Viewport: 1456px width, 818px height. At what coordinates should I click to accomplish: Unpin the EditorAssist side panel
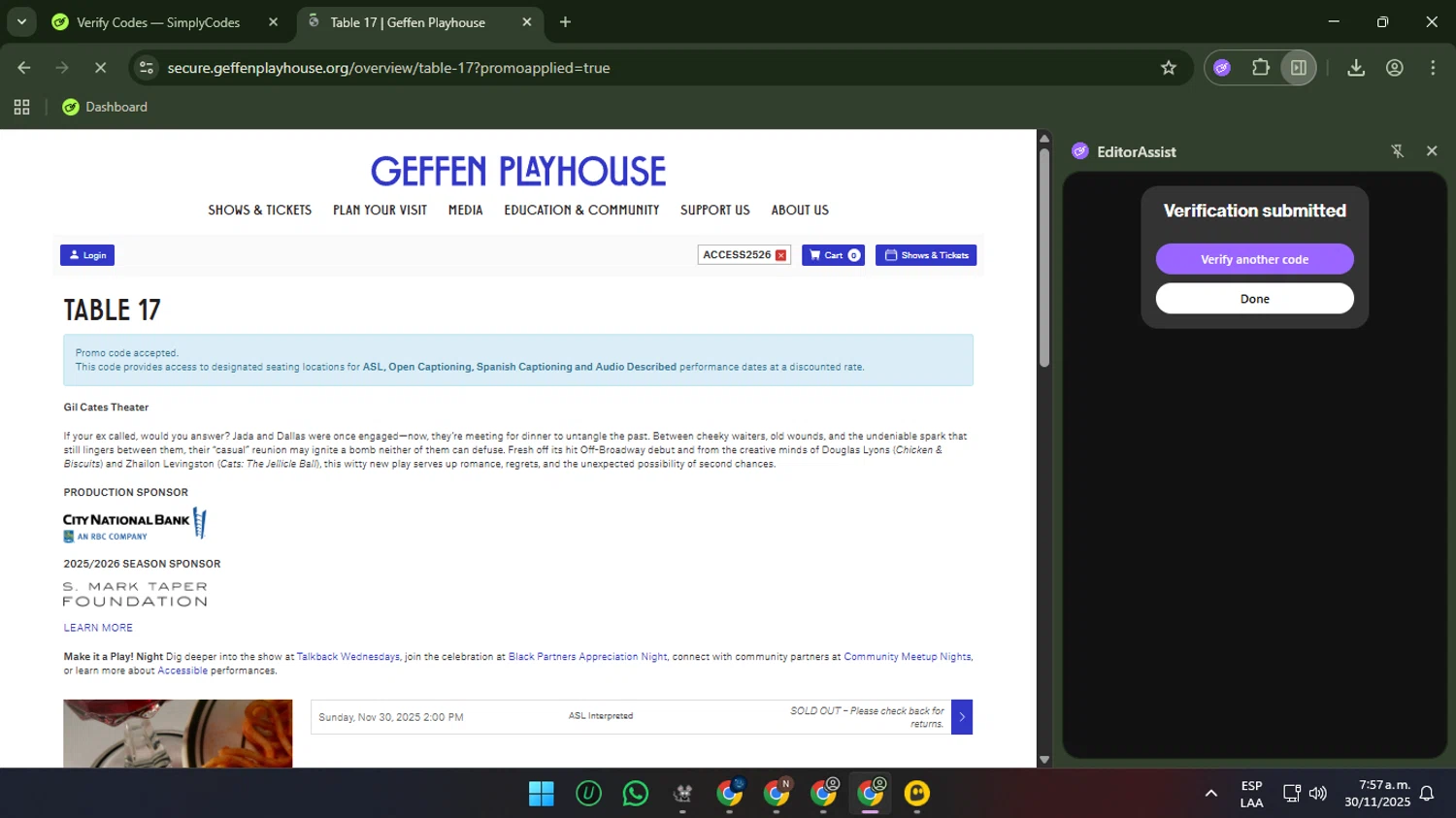(x=1397, y=151)
